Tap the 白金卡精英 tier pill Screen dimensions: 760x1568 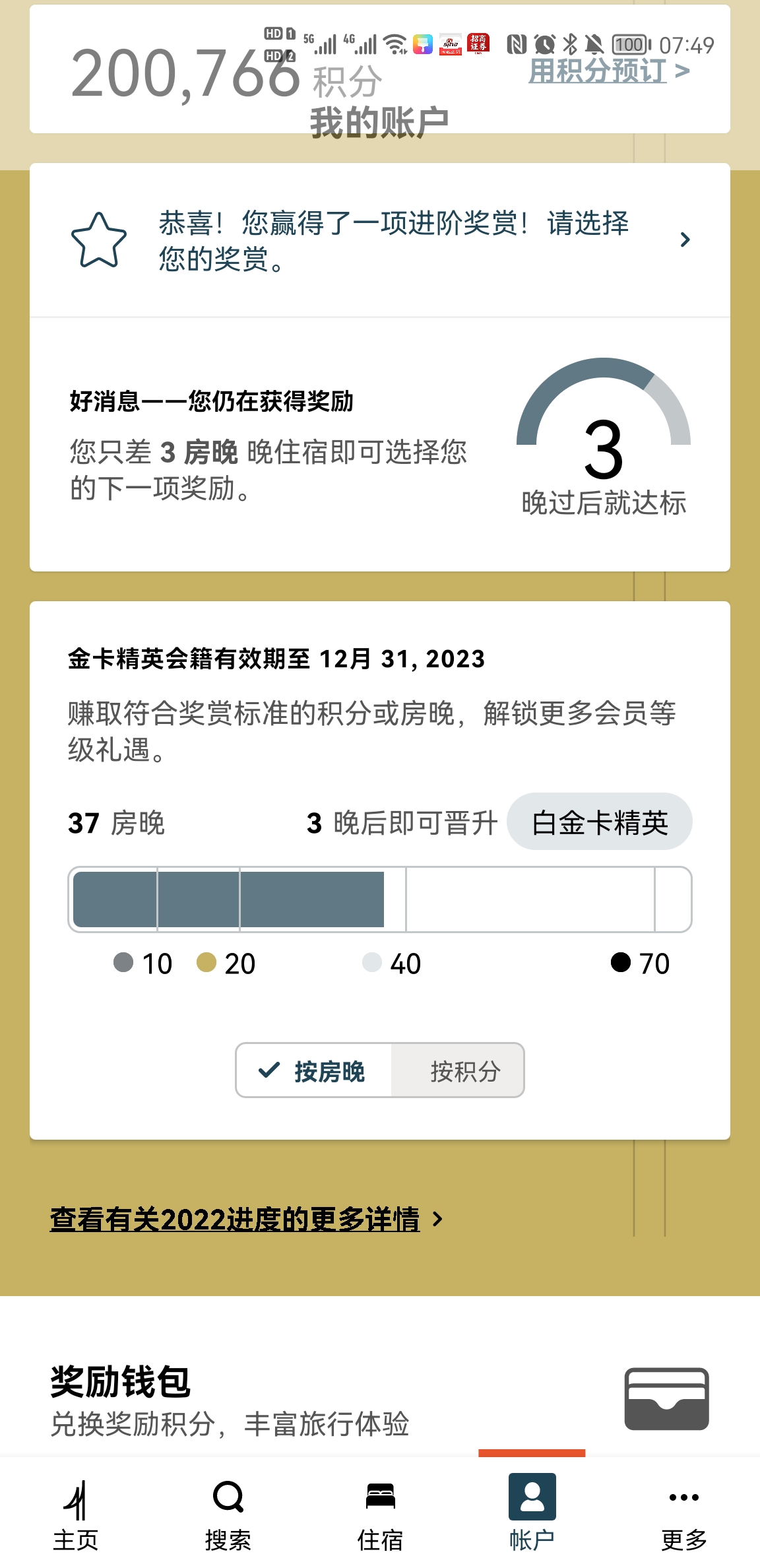pos(599,822)
